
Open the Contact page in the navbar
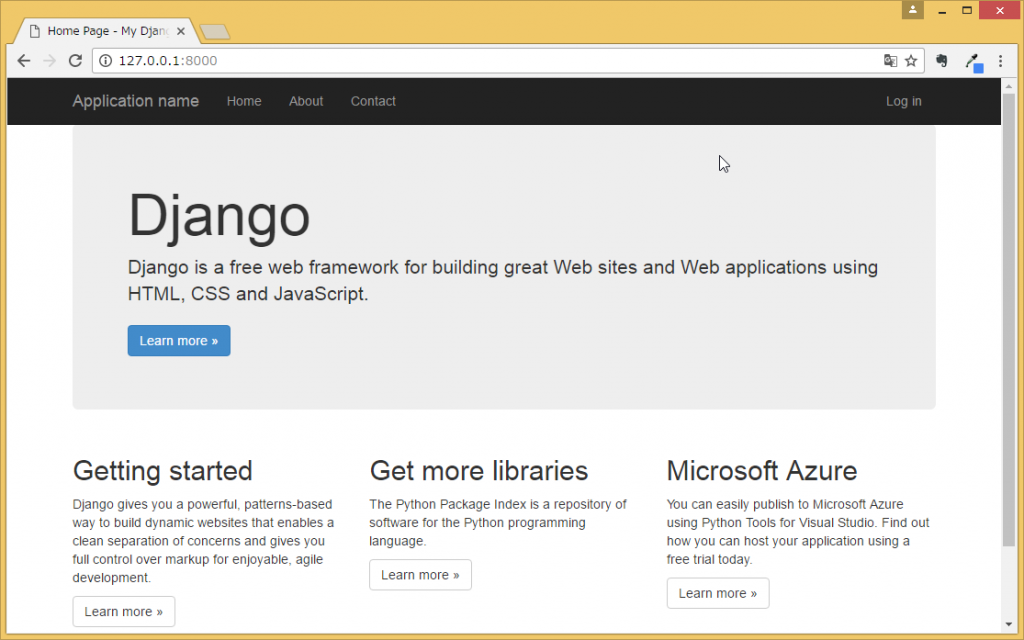point(372,101)
